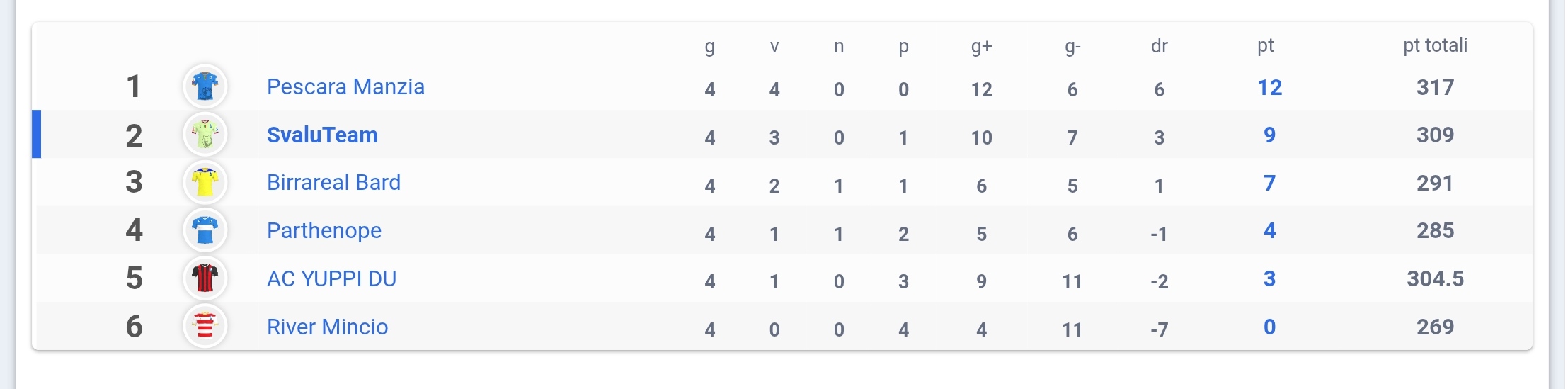The image size is (1568, 389).
Task: Click Pescara Manzia blue jersey icon
Action: [x=205, y=86]
